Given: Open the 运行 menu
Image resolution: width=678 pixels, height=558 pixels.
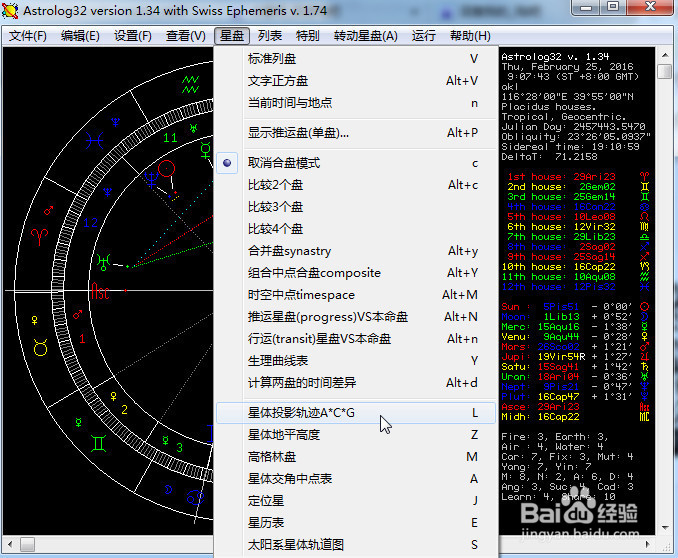Looking at the screenshot, I should coord(423,36).
